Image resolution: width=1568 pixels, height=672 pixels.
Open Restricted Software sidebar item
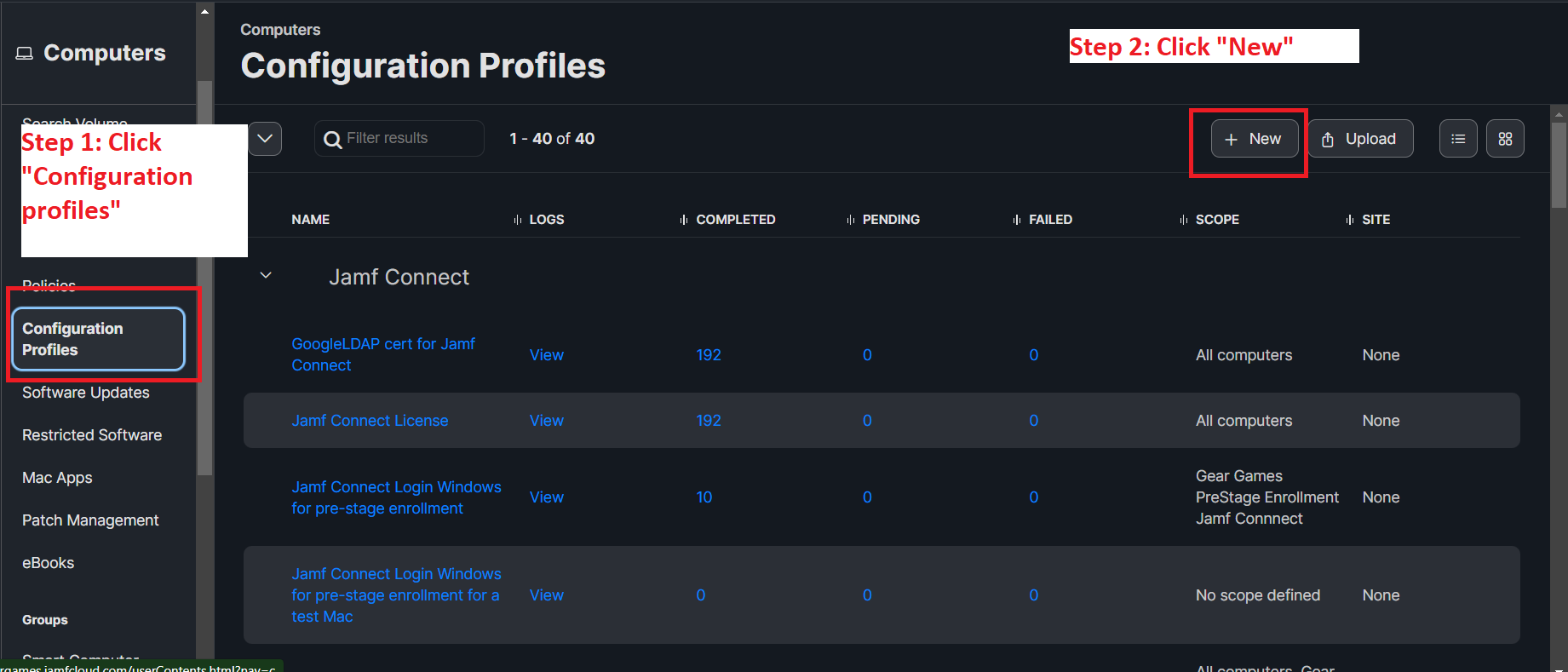click(x=92, y=435)
